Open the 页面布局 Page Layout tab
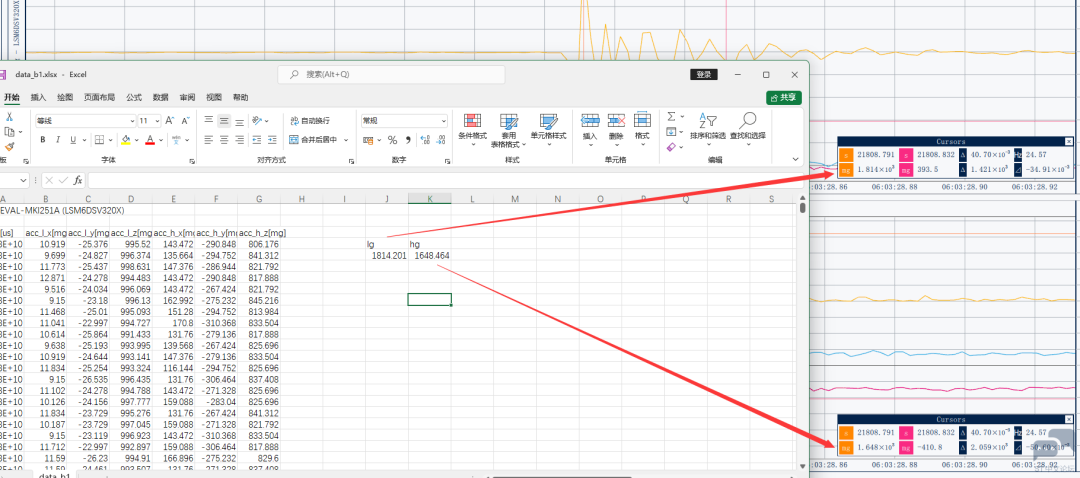The image size is (1080, 478). 99,97
